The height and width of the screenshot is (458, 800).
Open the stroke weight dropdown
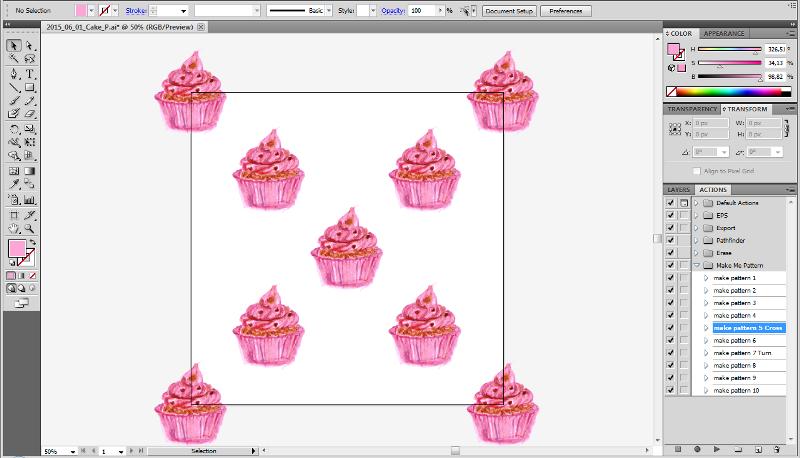click(x=183, y=11)
